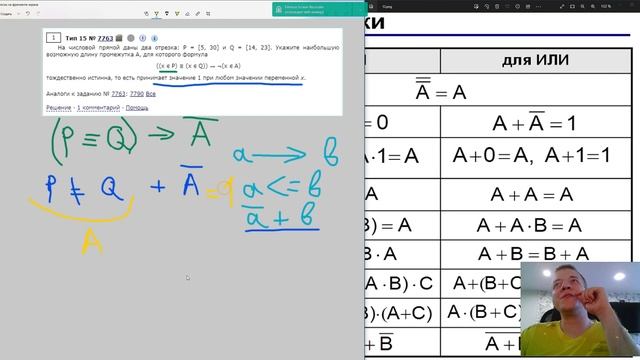
Task: Open the Помощь link
Action: point(137,108)
